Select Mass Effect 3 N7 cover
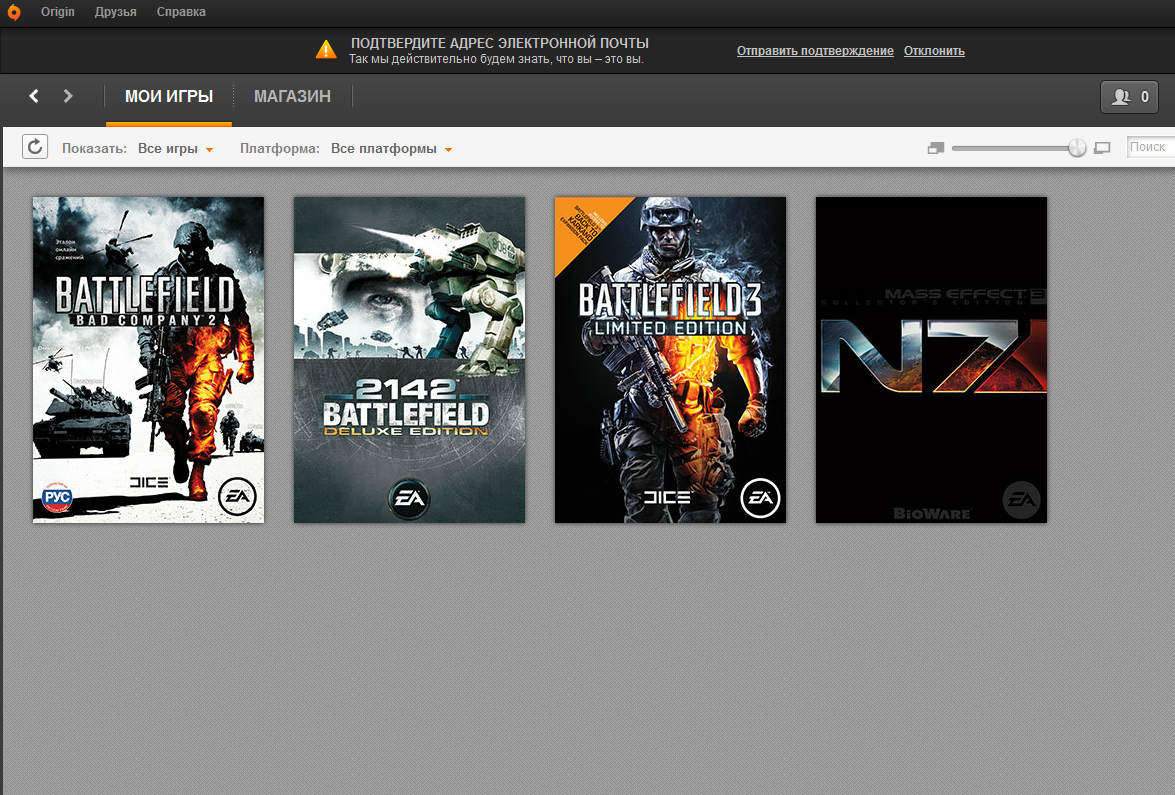 pyautogui.click(x=931, y=360)
